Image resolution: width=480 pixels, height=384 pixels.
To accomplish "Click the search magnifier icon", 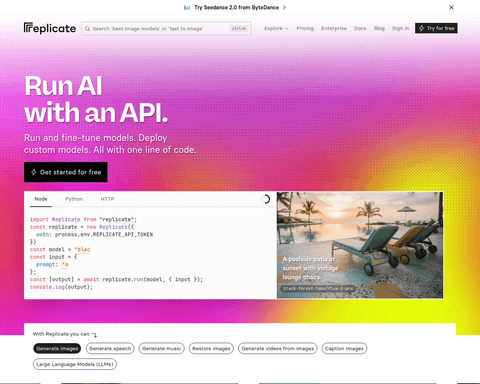I will coord(87,29).
